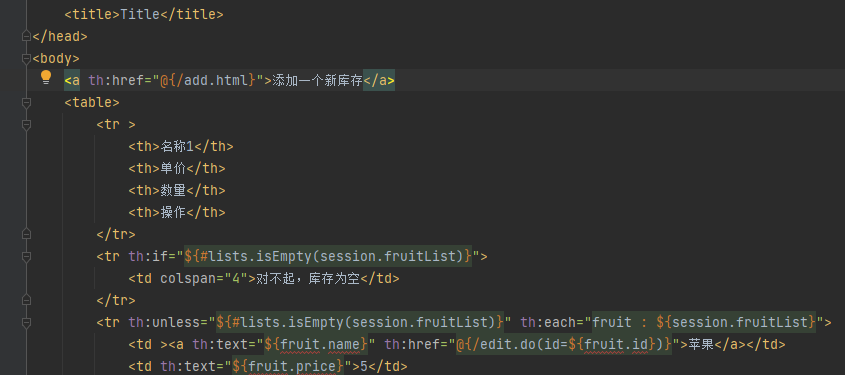Fold the <table> element in gutter
Viewport: 845px width, 375px height.
(26, 102)
